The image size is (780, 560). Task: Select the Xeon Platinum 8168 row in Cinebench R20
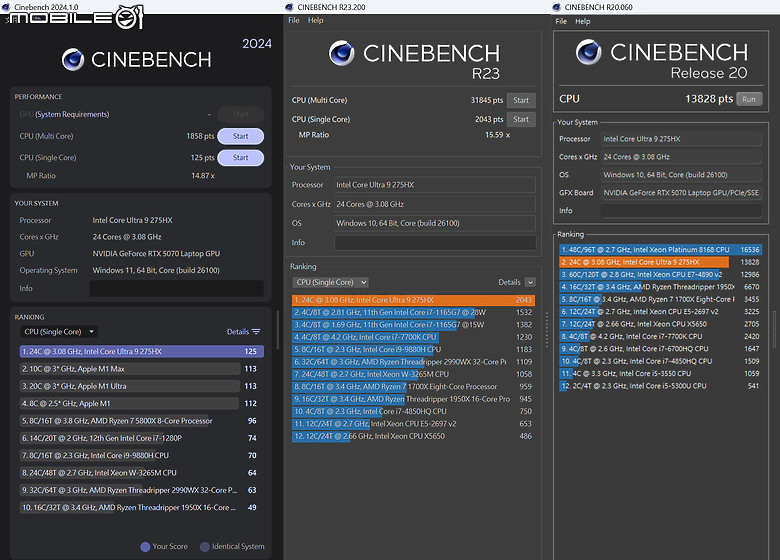tap(660, 250)
